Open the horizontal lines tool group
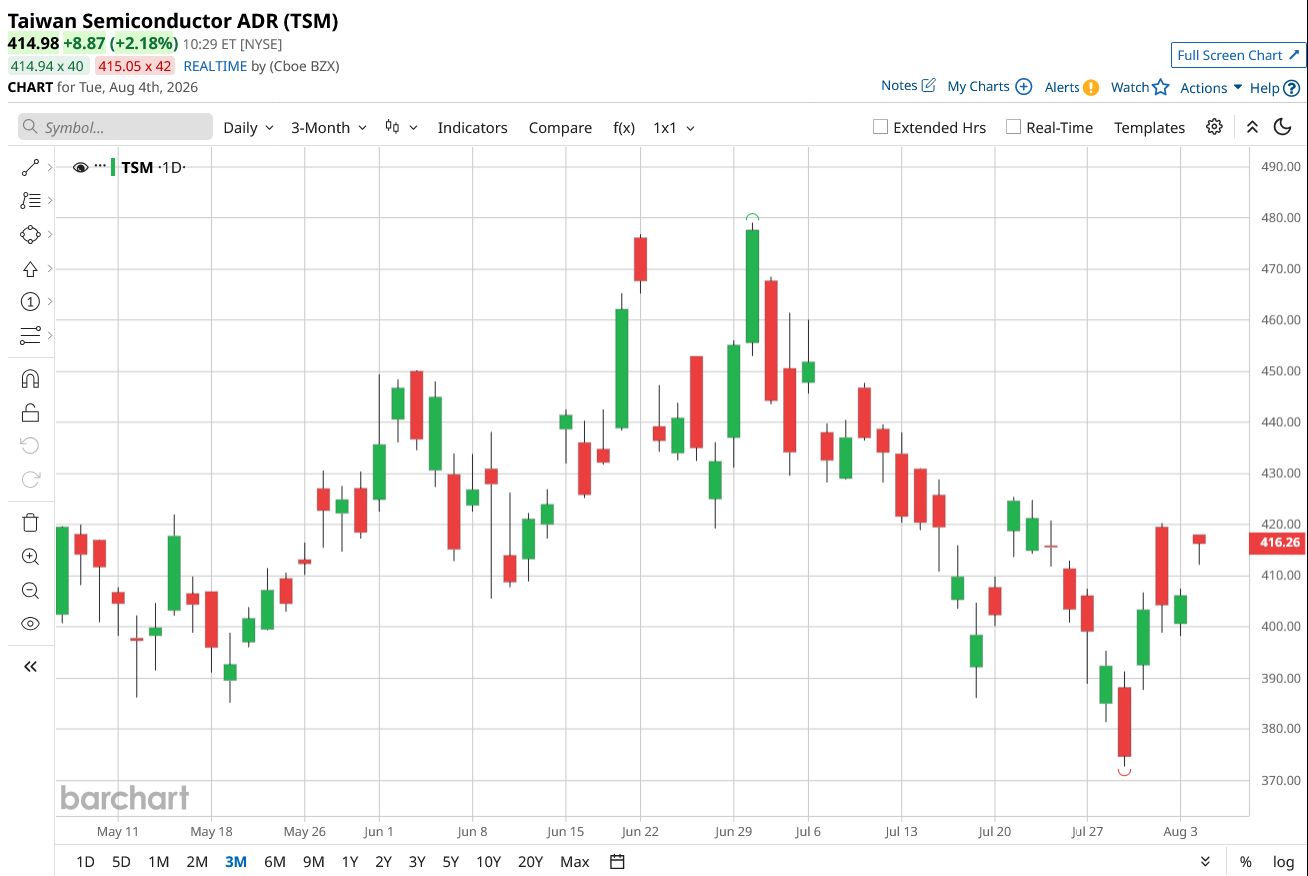 click(x=30, y=335)
